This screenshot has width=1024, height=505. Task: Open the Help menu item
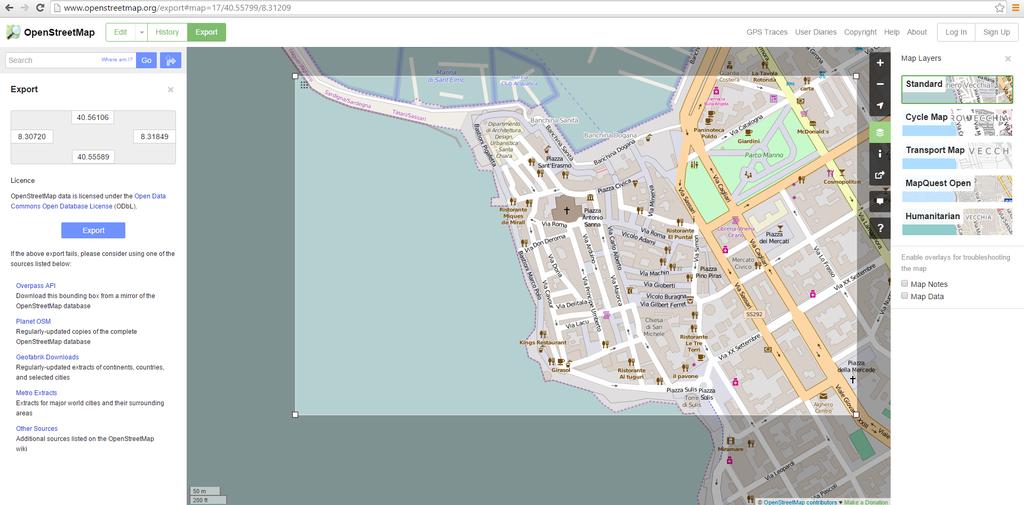(891, 32)
